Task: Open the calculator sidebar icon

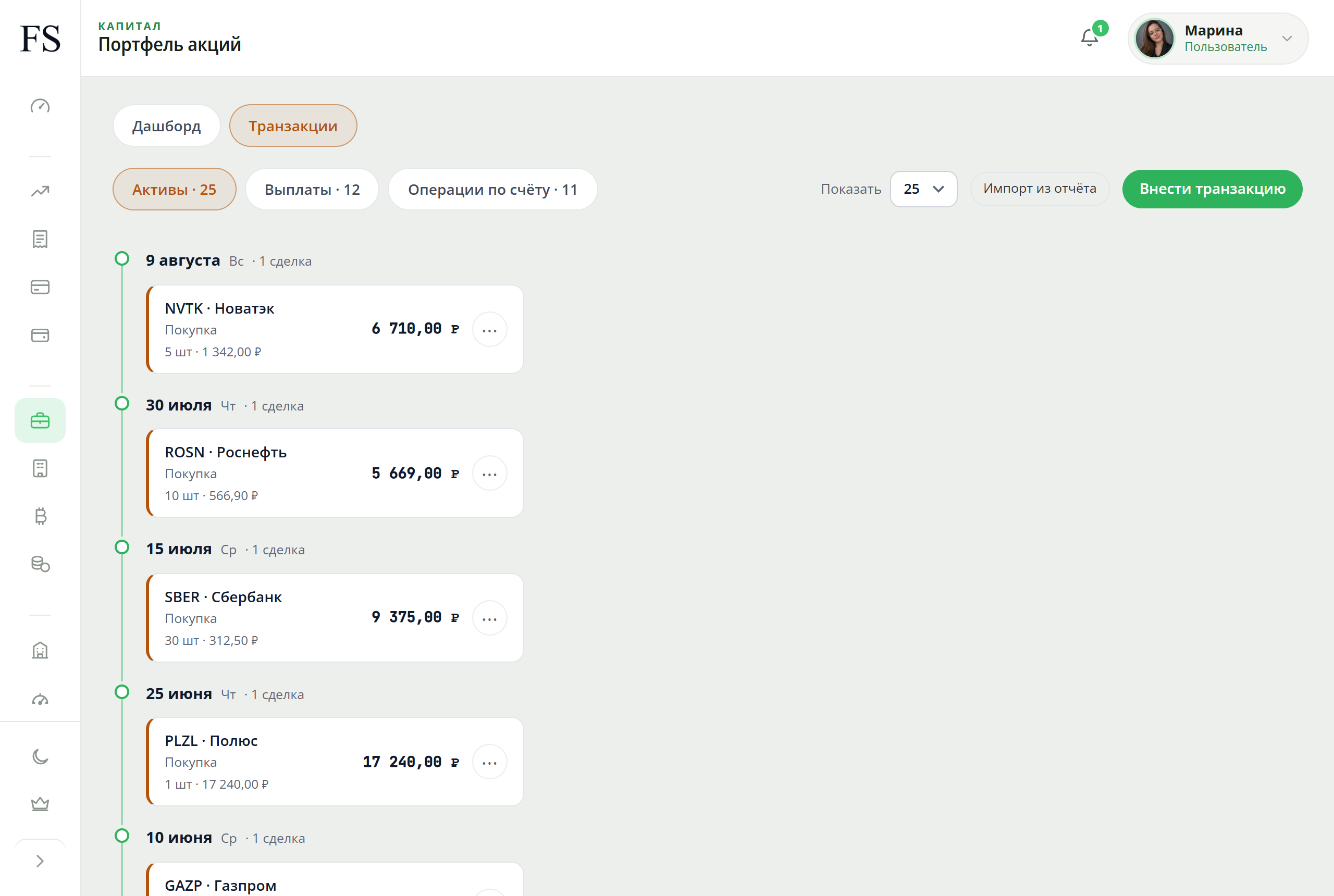Action: coord(40,468)
